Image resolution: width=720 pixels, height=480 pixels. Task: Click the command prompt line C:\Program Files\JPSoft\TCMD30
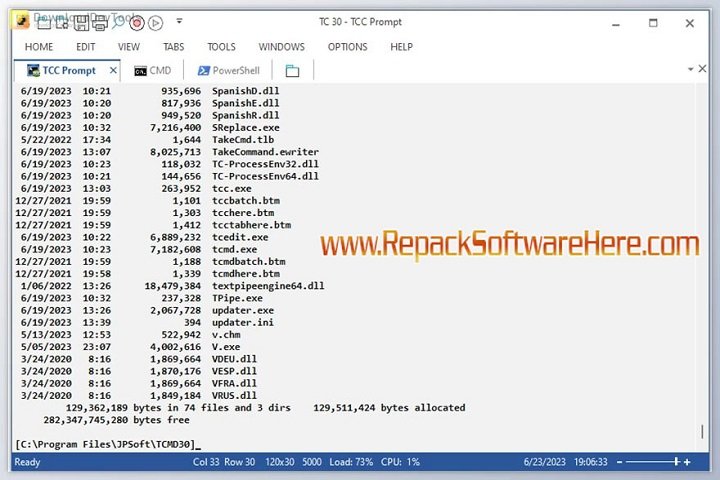pos(108,445)
